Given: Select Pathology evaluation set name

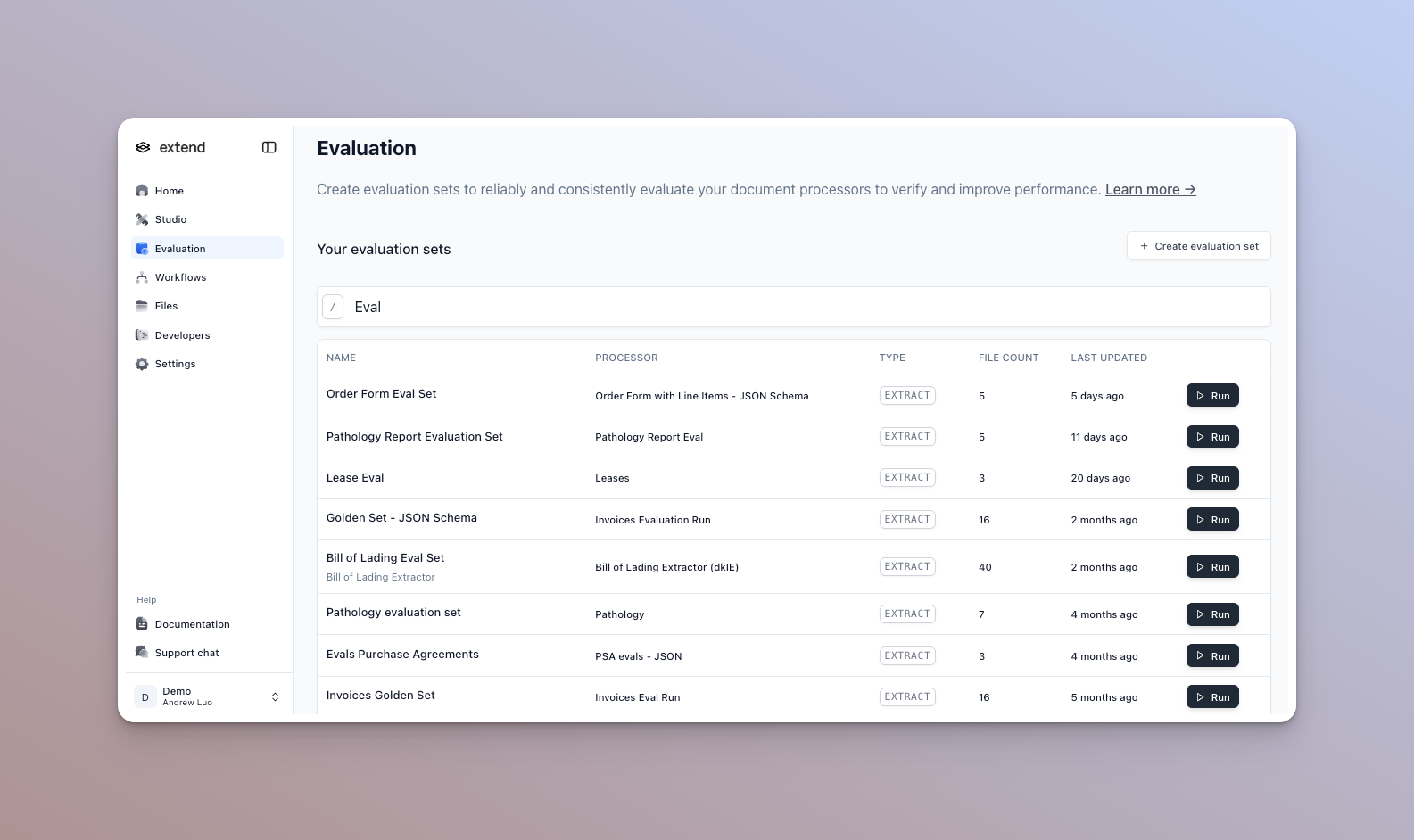Looking at the screenshot, I should [x=393, y=613].
